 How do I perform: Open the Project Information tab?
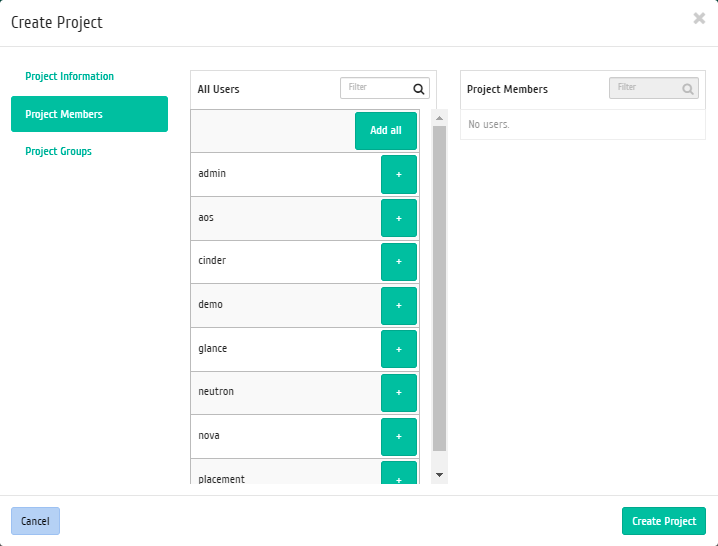(x=70, y=76)
